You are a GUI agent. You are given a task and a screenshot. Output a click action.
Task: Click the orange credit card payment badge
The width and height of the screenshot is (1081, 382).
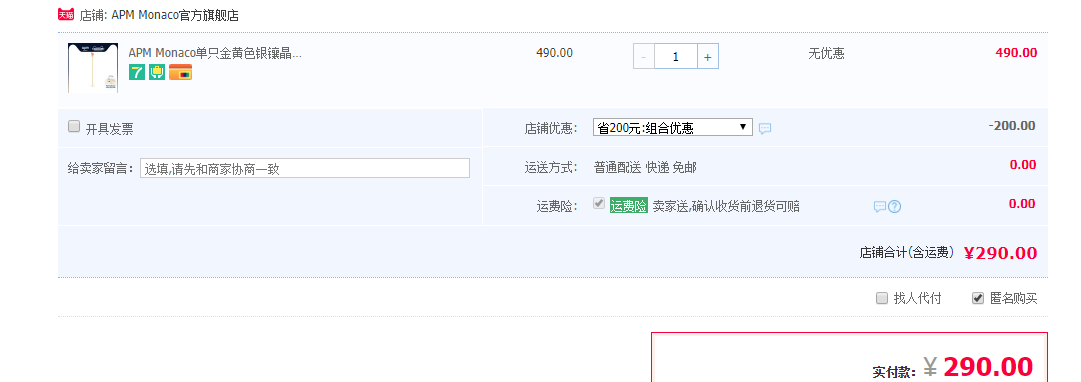pyautogui.click(x=181, y=72)
